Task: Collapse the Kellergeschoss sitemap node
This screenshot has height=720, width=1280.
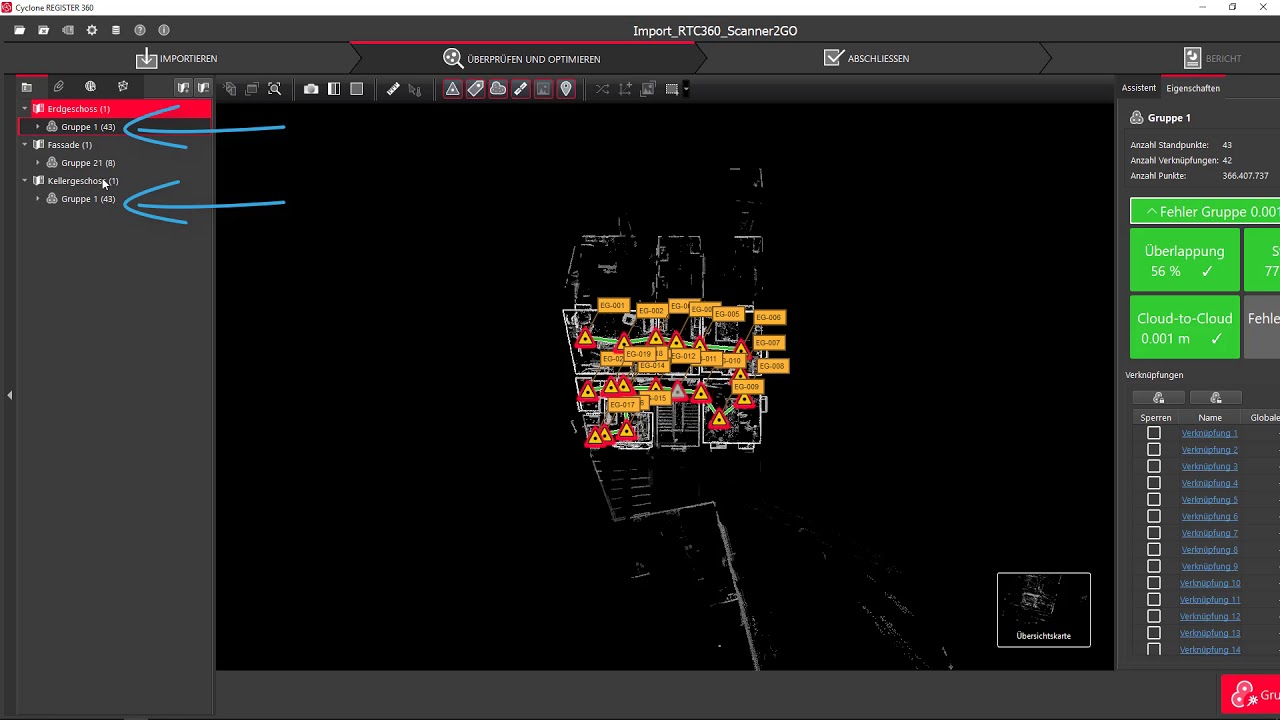Action: pyautogui.click(x=25, y=181)
